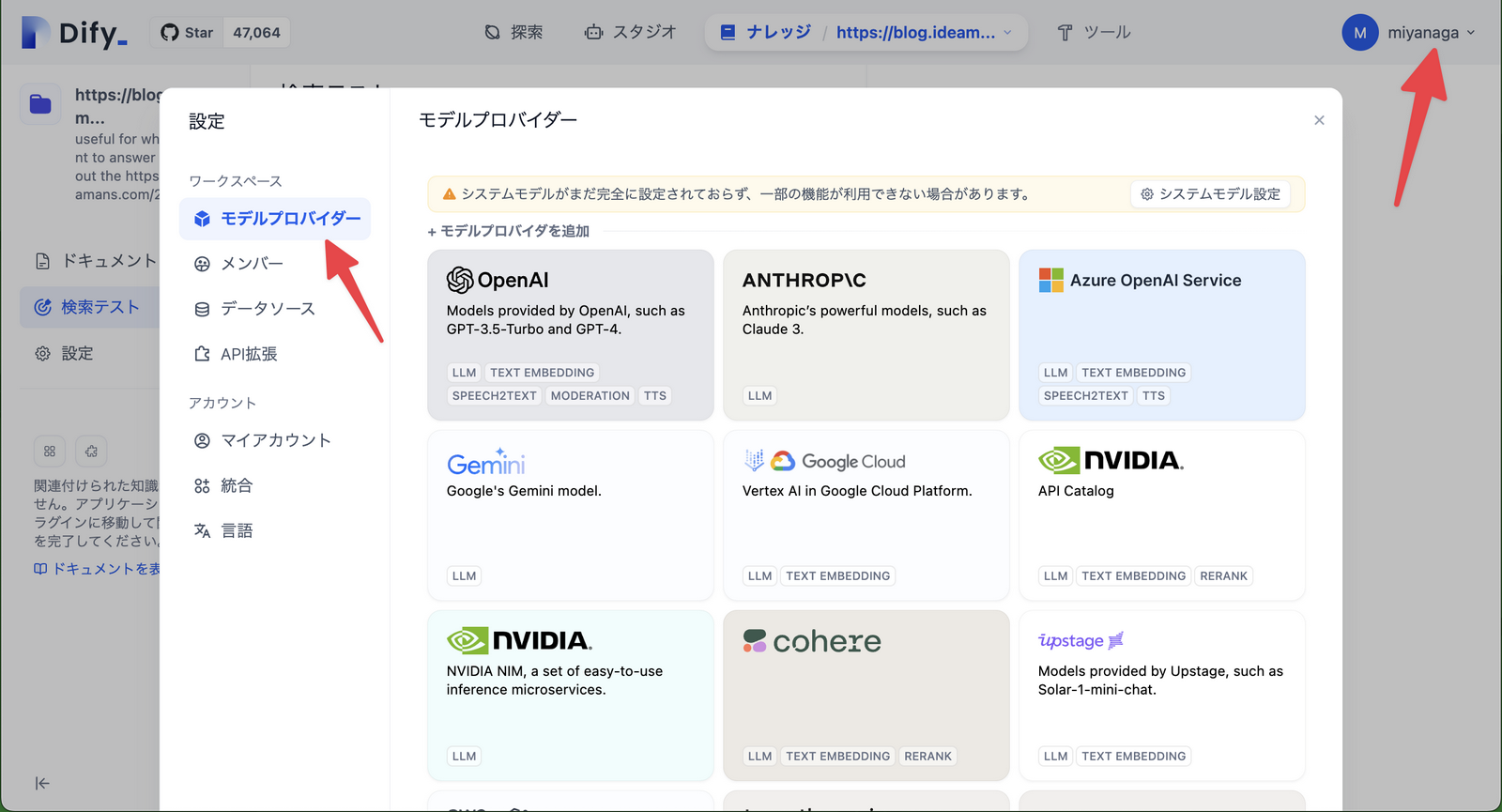
Task: Click the データソース database icon
Action: (x=202, y=309)
